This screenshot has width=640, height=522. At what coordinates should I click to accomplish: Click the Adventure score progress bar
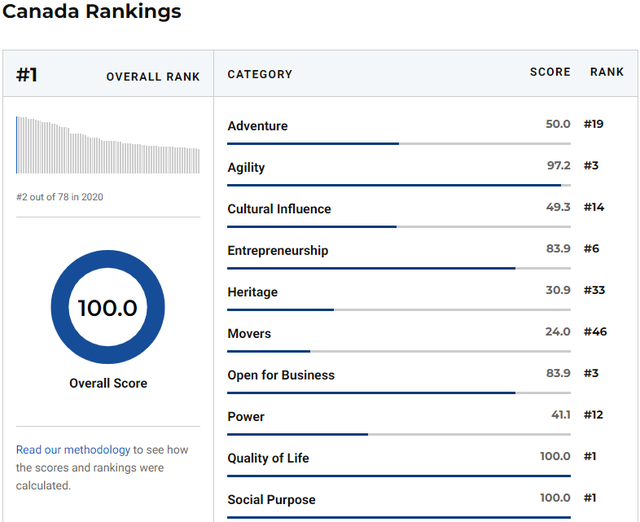[399, 144]
